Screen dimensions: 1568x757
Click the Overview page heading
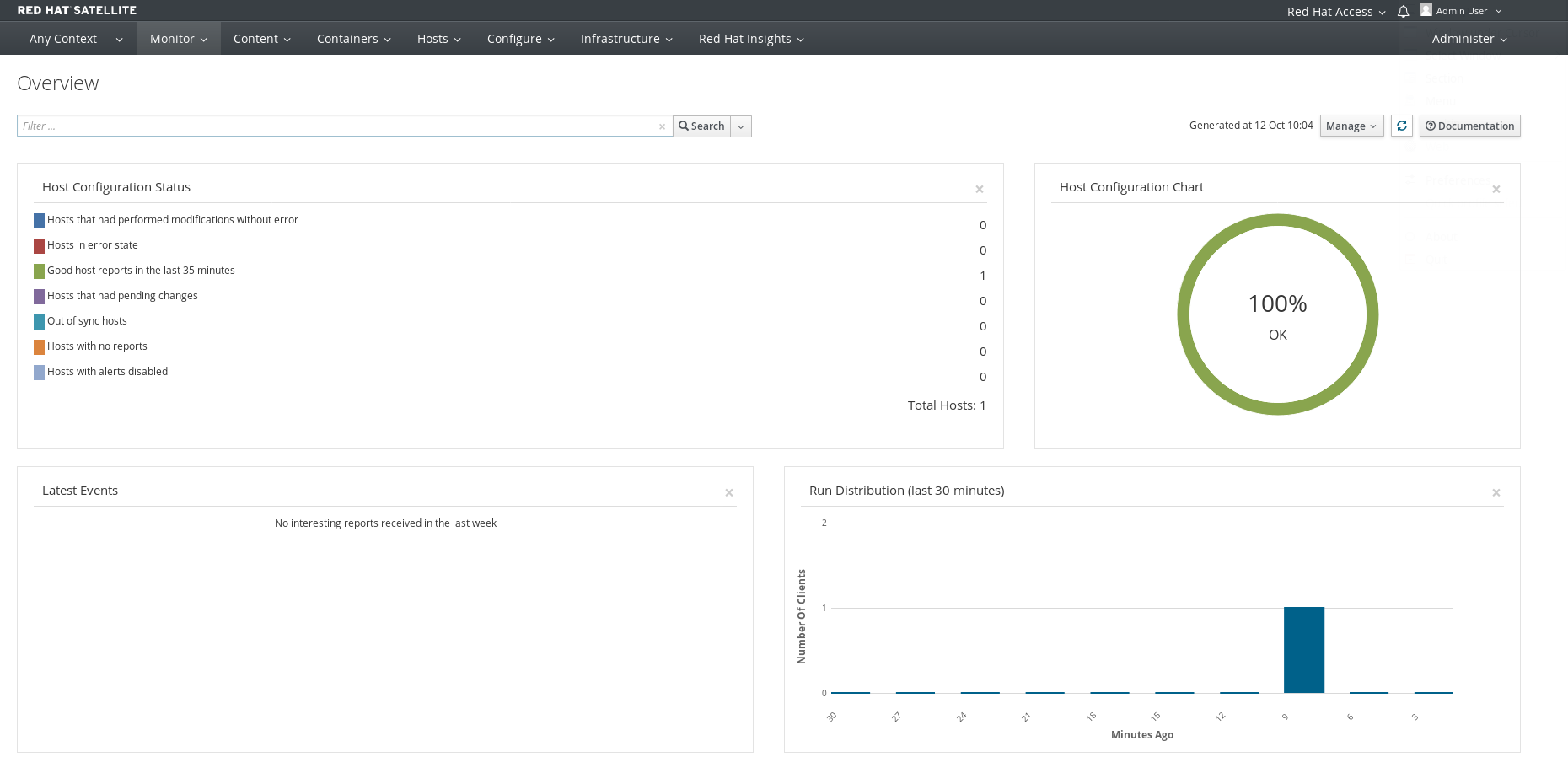click(x=58, y=83)
